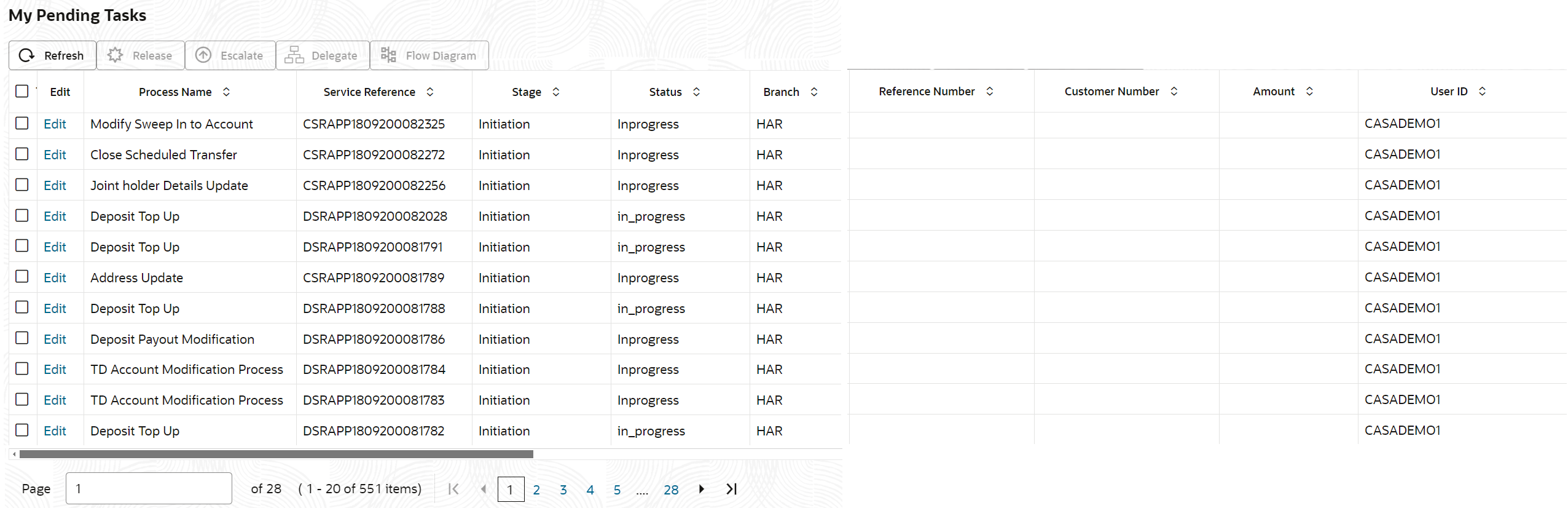Go to page 2
The image size is (1568, 508).
point(536,490)
